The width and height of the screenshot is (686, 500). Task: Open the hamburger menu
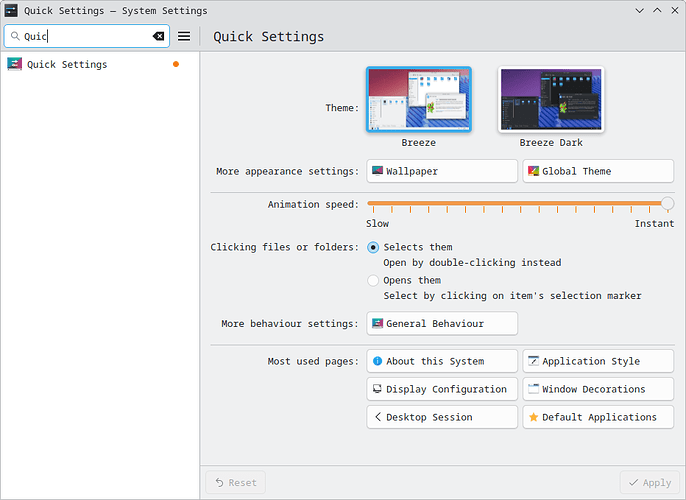pos(184,36)
